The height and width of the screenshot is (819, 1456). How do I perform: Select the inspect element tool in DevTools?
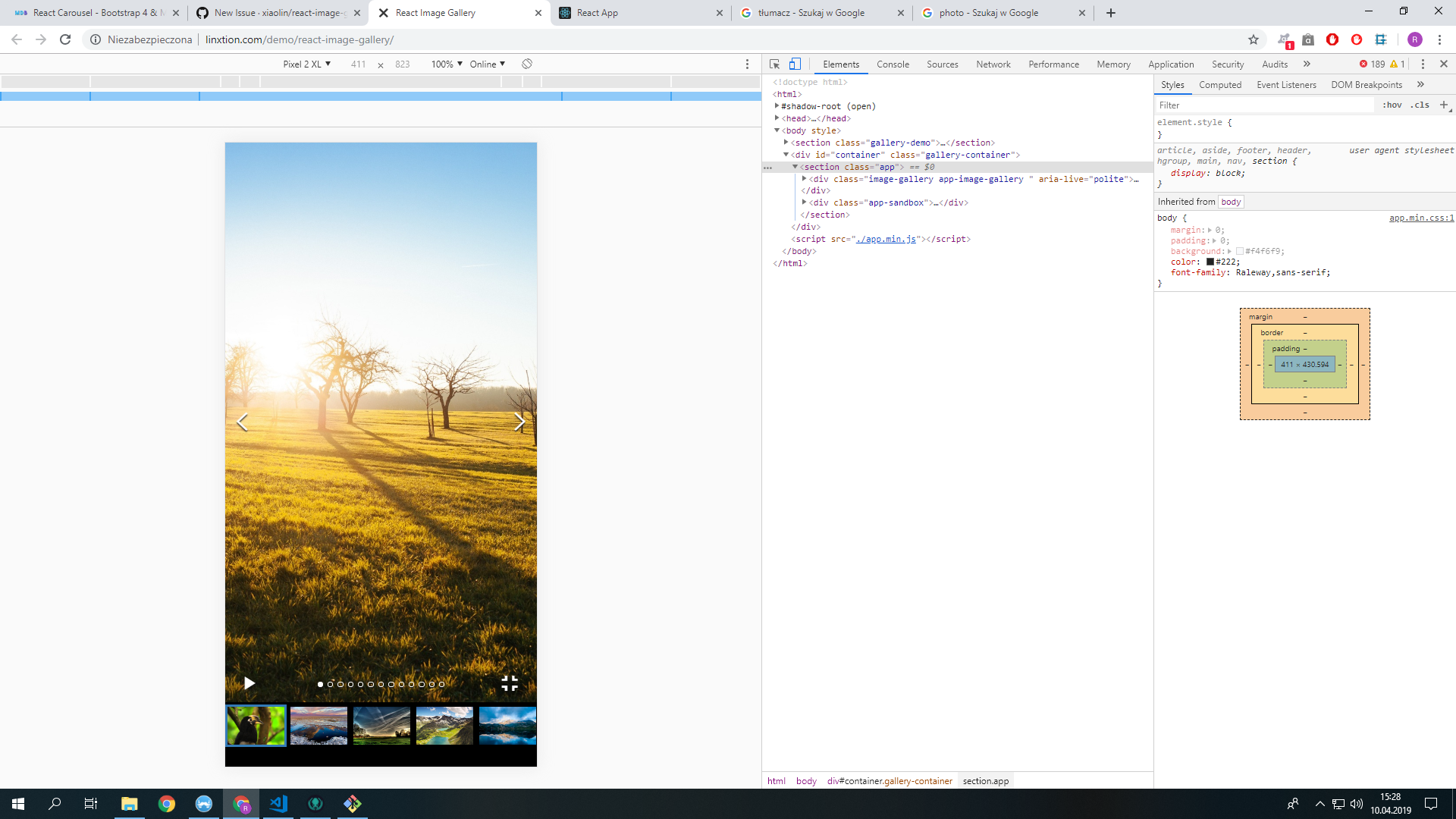point(774,64)
